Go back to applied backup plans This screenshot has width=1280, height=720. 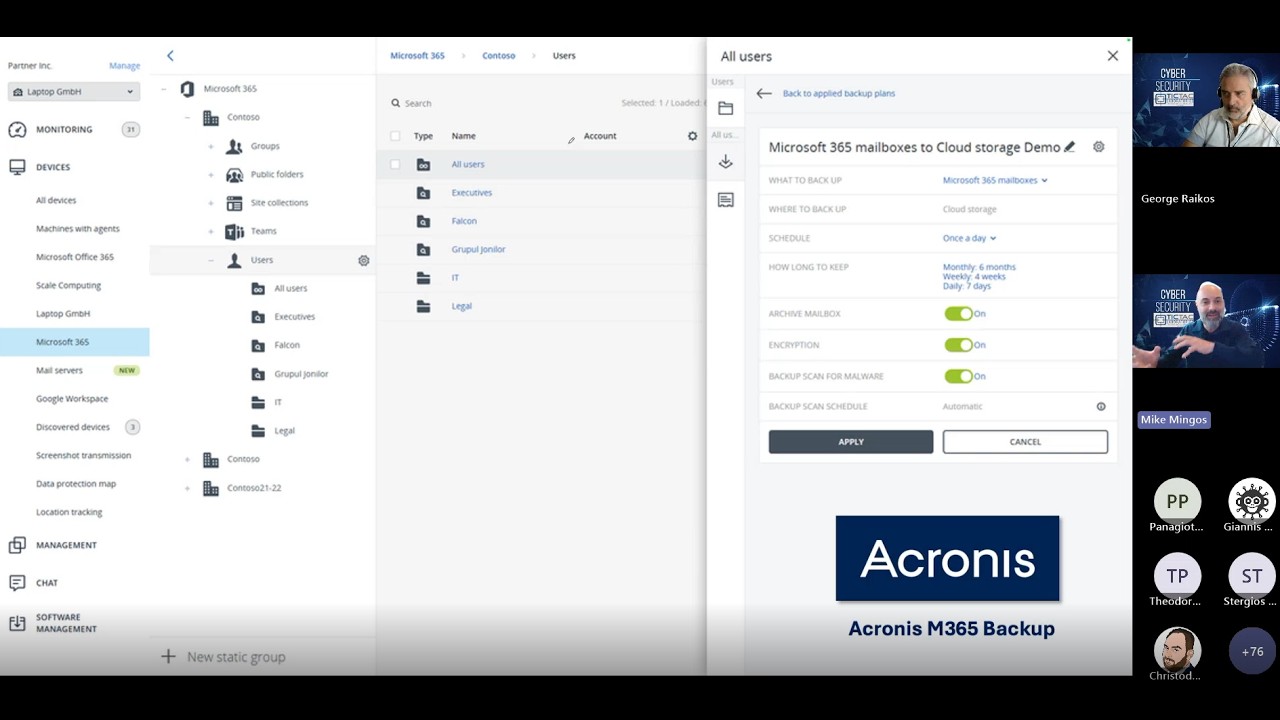pyautogui.click(x=839, y=93)
